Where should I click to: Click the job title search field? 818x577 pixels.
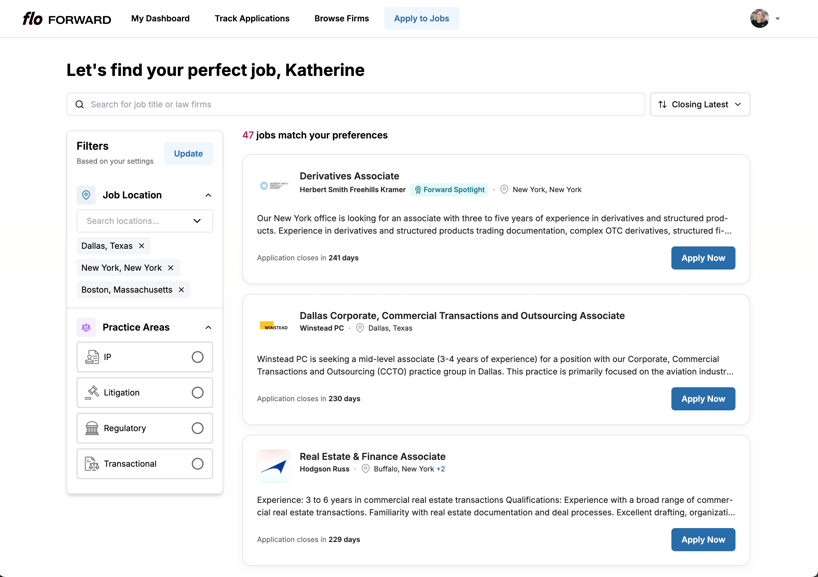(x=355, y=104)
